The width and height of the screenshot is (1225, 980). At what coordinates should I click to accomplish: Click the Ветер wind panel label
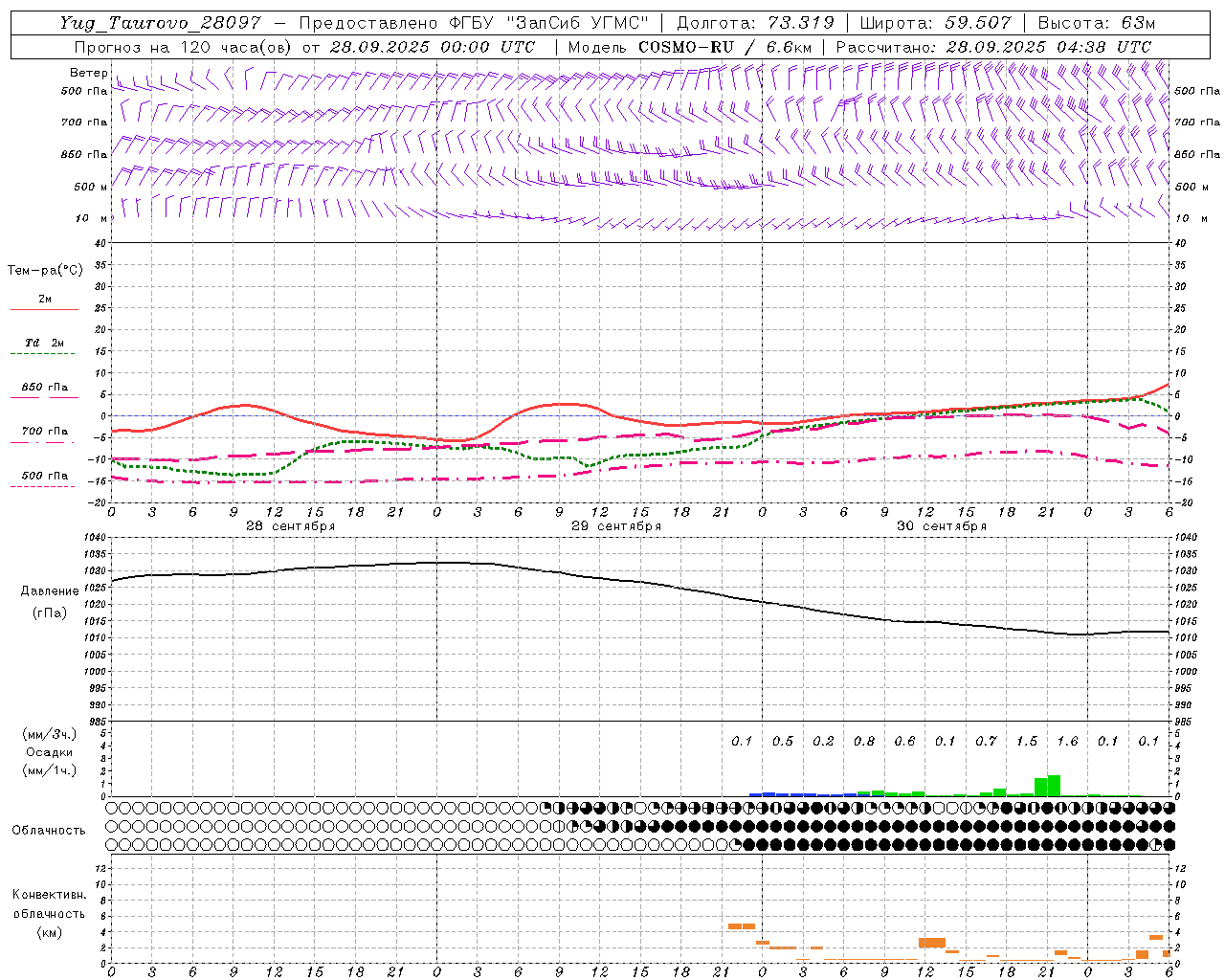(x=88, y=73)
